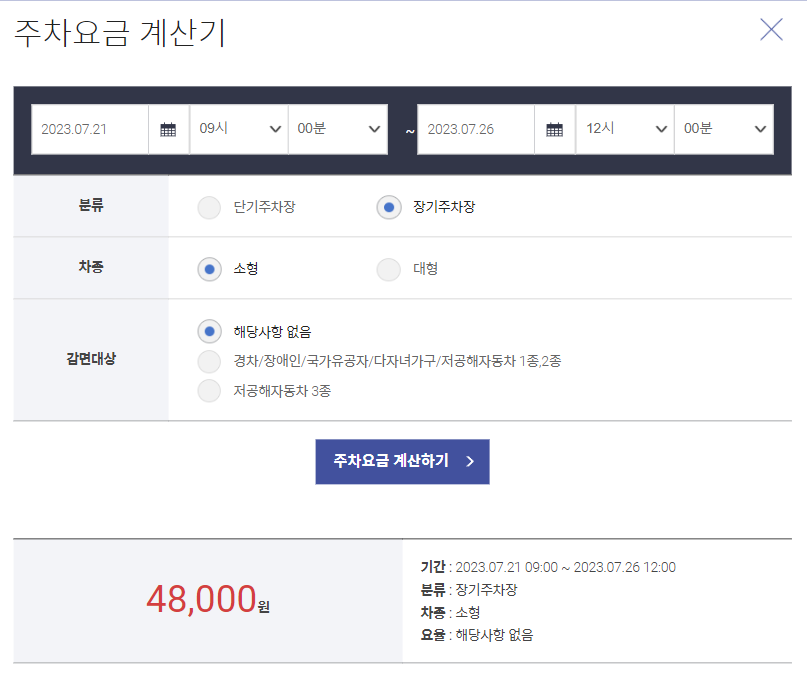Click the 기간 summary text line

(x=546, y=566)
